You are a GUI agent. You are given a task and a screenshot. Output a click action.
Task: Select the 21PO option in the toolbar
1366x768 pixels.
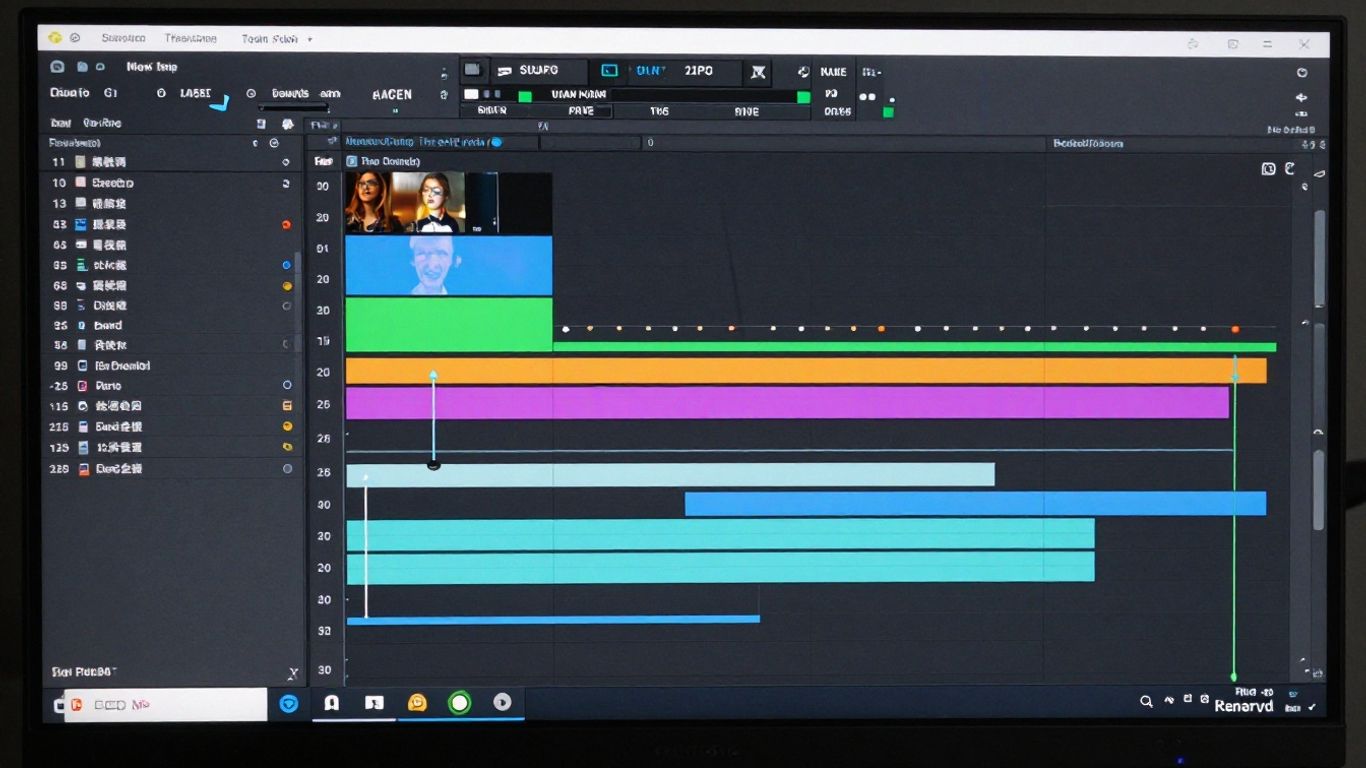pyautogui.click(x=699, y=71)
